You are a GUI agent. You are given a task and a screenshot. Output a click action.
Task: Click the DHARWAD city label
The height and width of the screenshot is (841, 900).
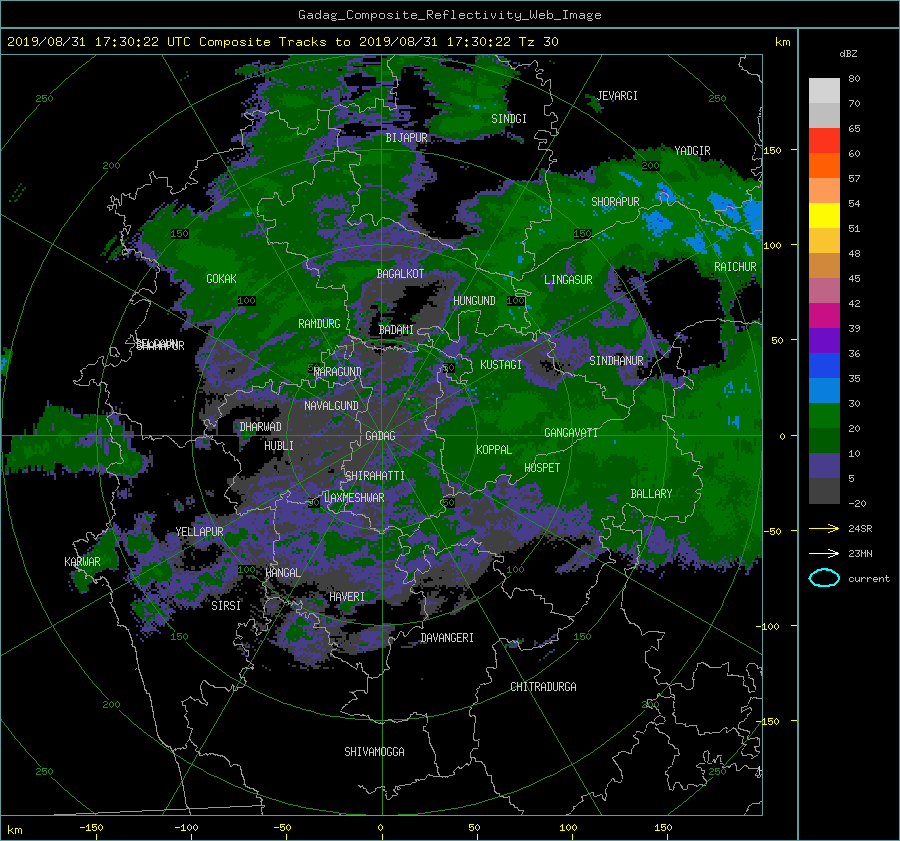260,427
